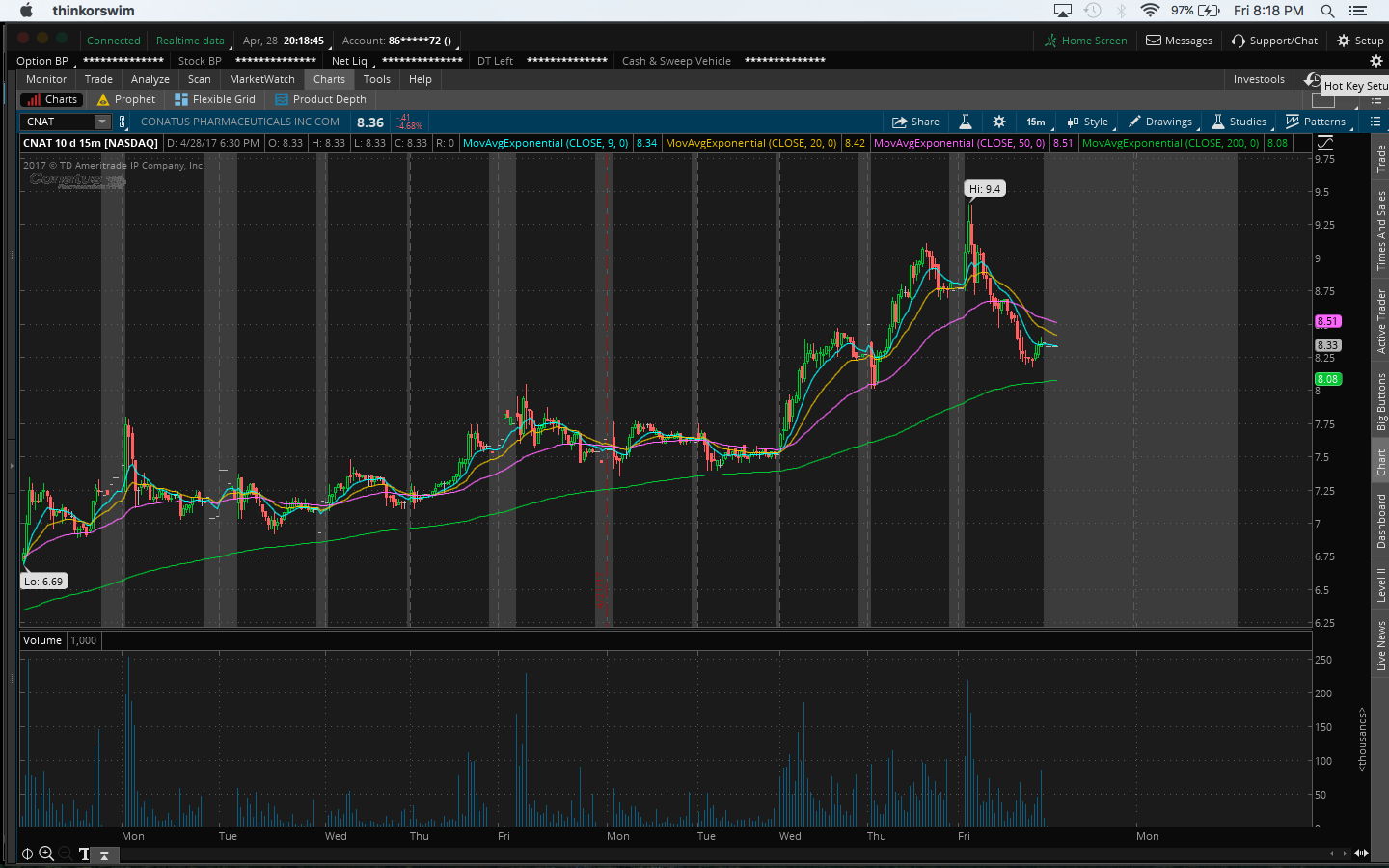This screenshot has width=1389, height=868.
Task: Click the Flexible Grid icon
Action: [x=181, y=99]
